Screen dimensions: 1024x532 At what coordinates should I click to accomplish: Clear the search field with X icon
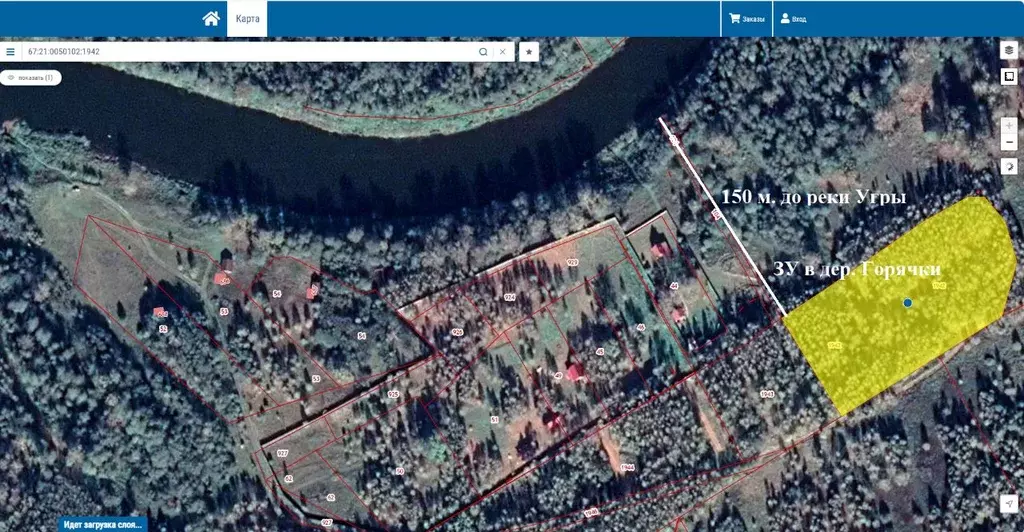coord(503,51)
